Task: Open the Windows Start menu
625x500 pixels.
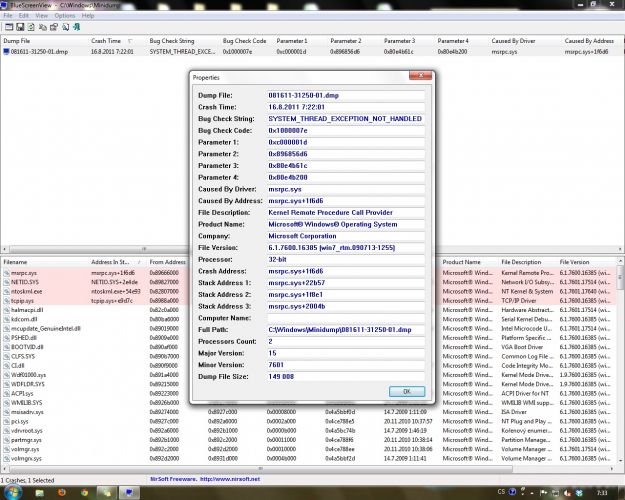Action: coord(12,492)
